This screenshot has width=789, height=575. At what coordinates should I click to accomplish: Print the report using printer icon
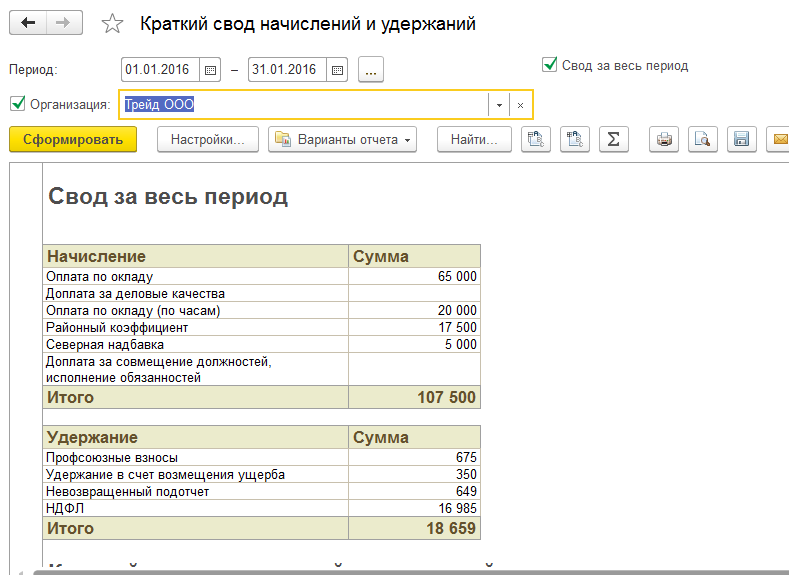point(663,140)
